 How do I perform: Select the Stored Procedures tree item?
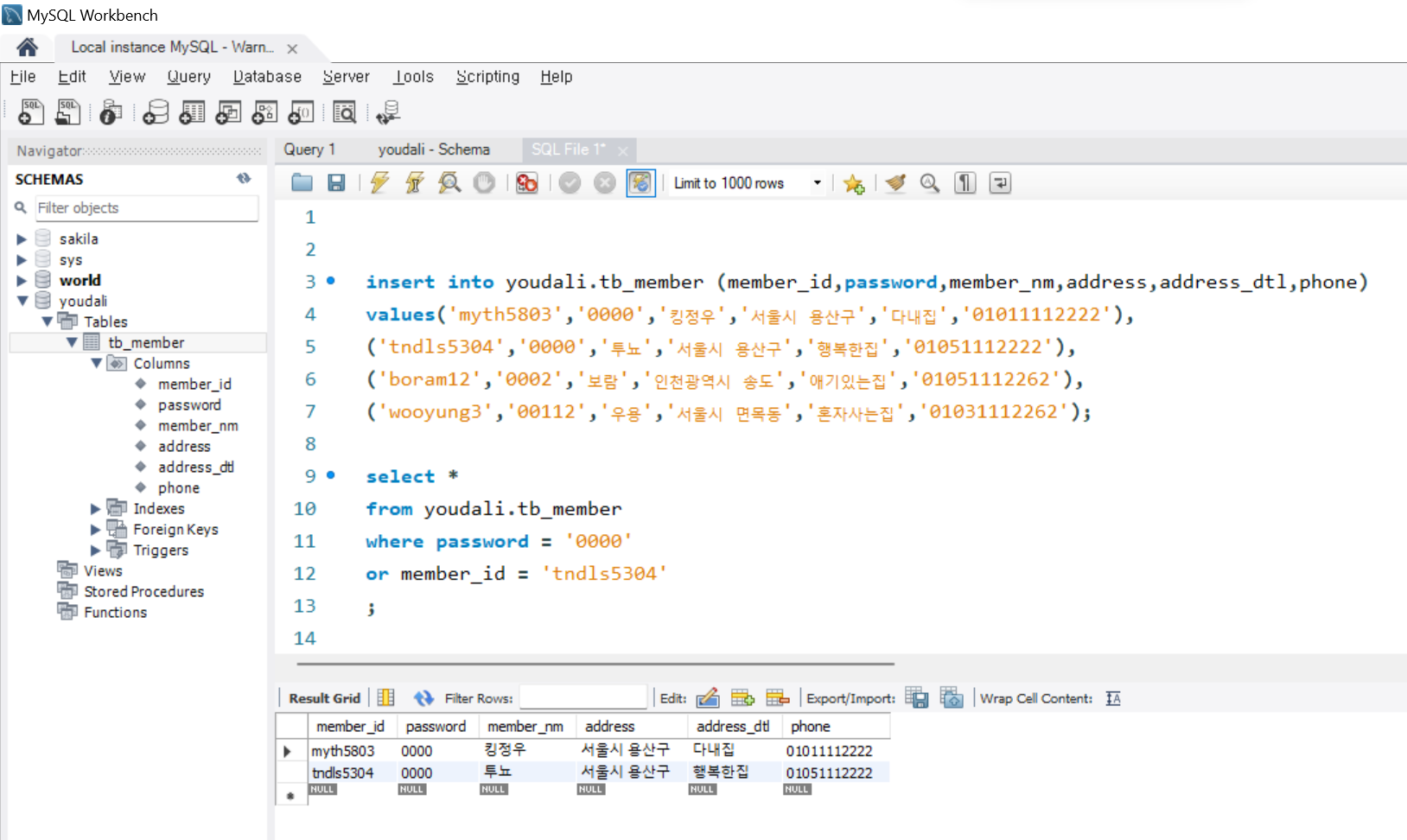[x=143, y=591]
